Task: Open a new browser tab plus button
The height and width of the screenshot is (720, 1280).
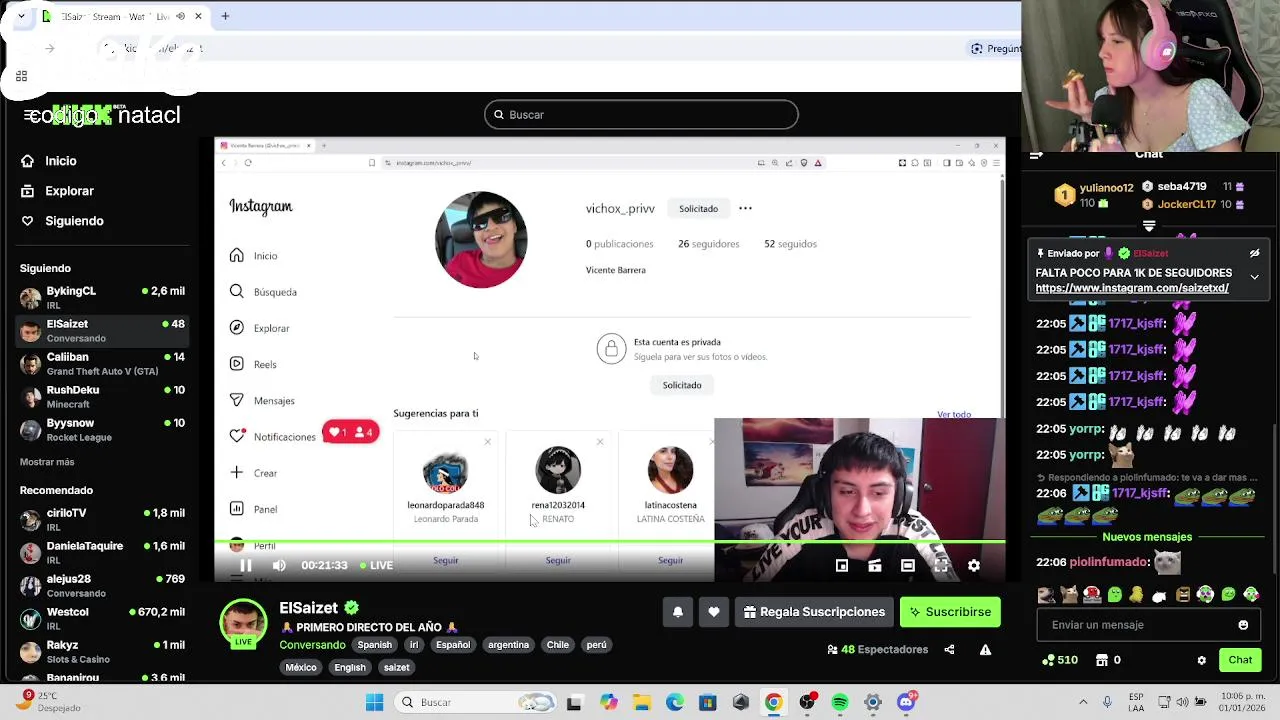Action: point(225,16)
